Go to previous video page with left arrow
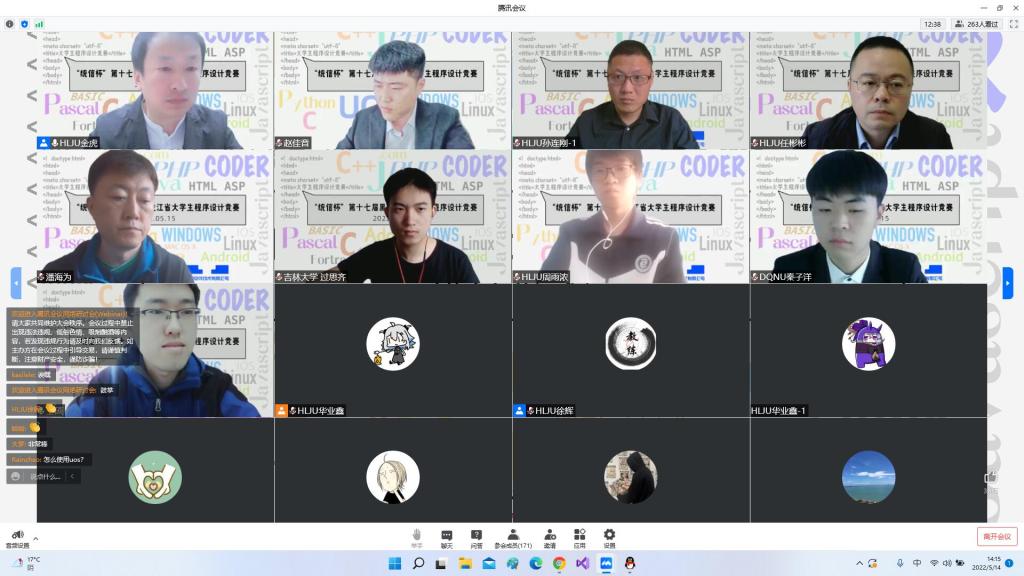The height and width of the screenshot is (576, 1024). [16, 282]
